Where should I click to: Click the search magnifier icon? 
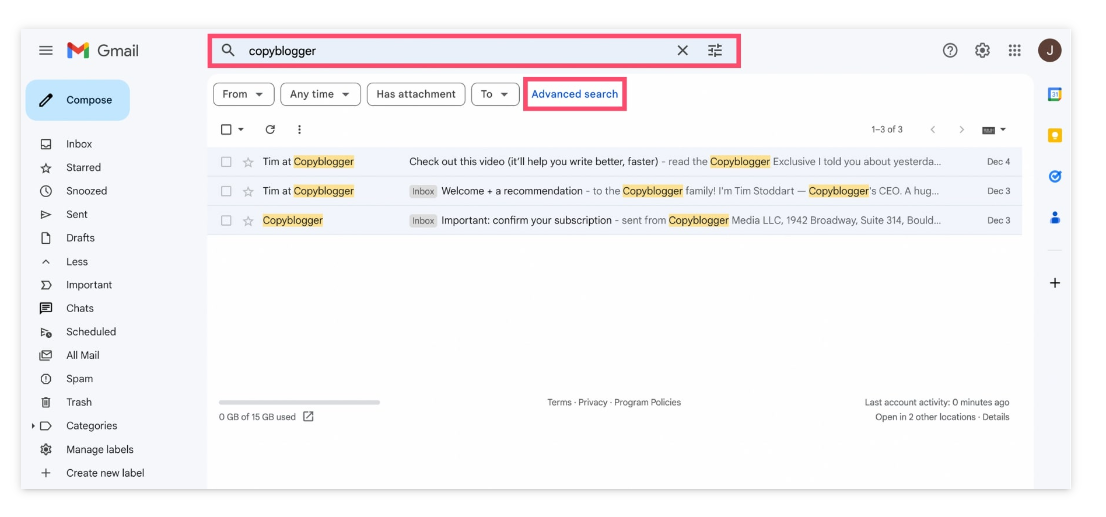(228, 50)
